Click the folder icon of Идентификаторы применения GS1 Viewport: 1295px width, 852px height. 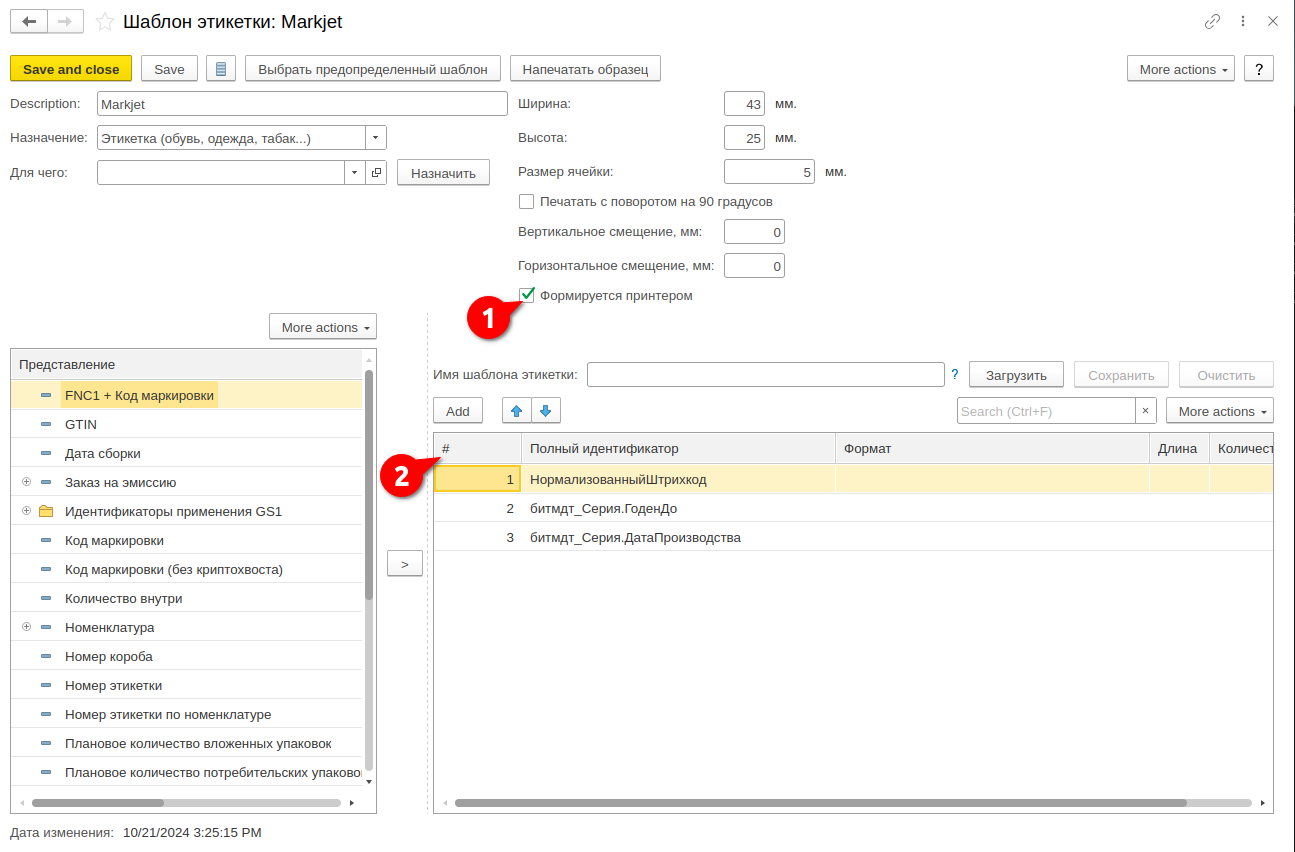pyautogui.click(x=46, y=511)
